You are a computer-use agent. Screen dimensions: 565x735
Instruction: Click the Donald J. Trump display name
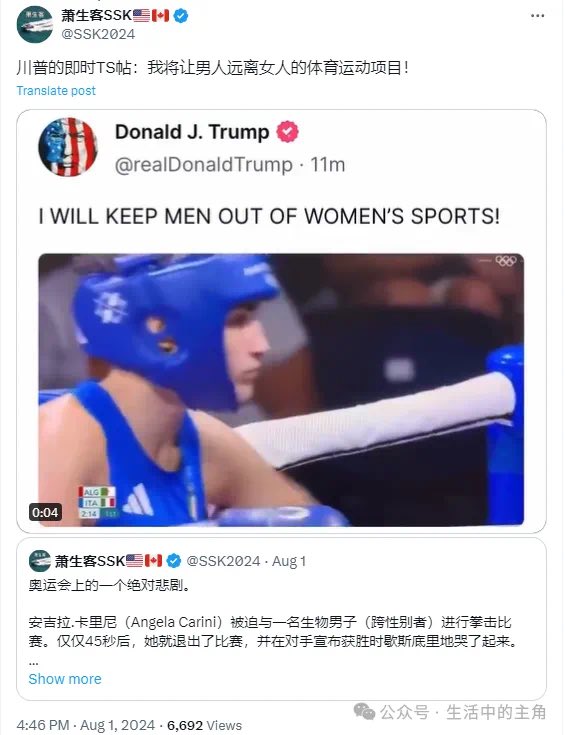click(192, 132)
